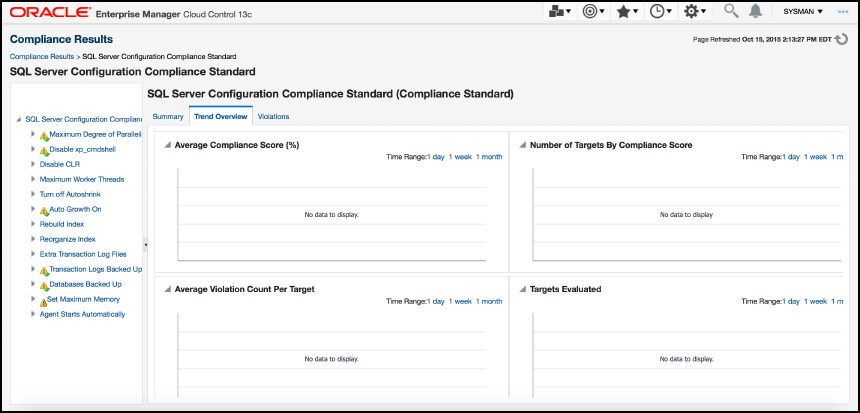The height and width of the screenshot is (413, 860).
Task: Click warning icon beside Disable xp_cmdshell
Action: [x=44, y=150]
